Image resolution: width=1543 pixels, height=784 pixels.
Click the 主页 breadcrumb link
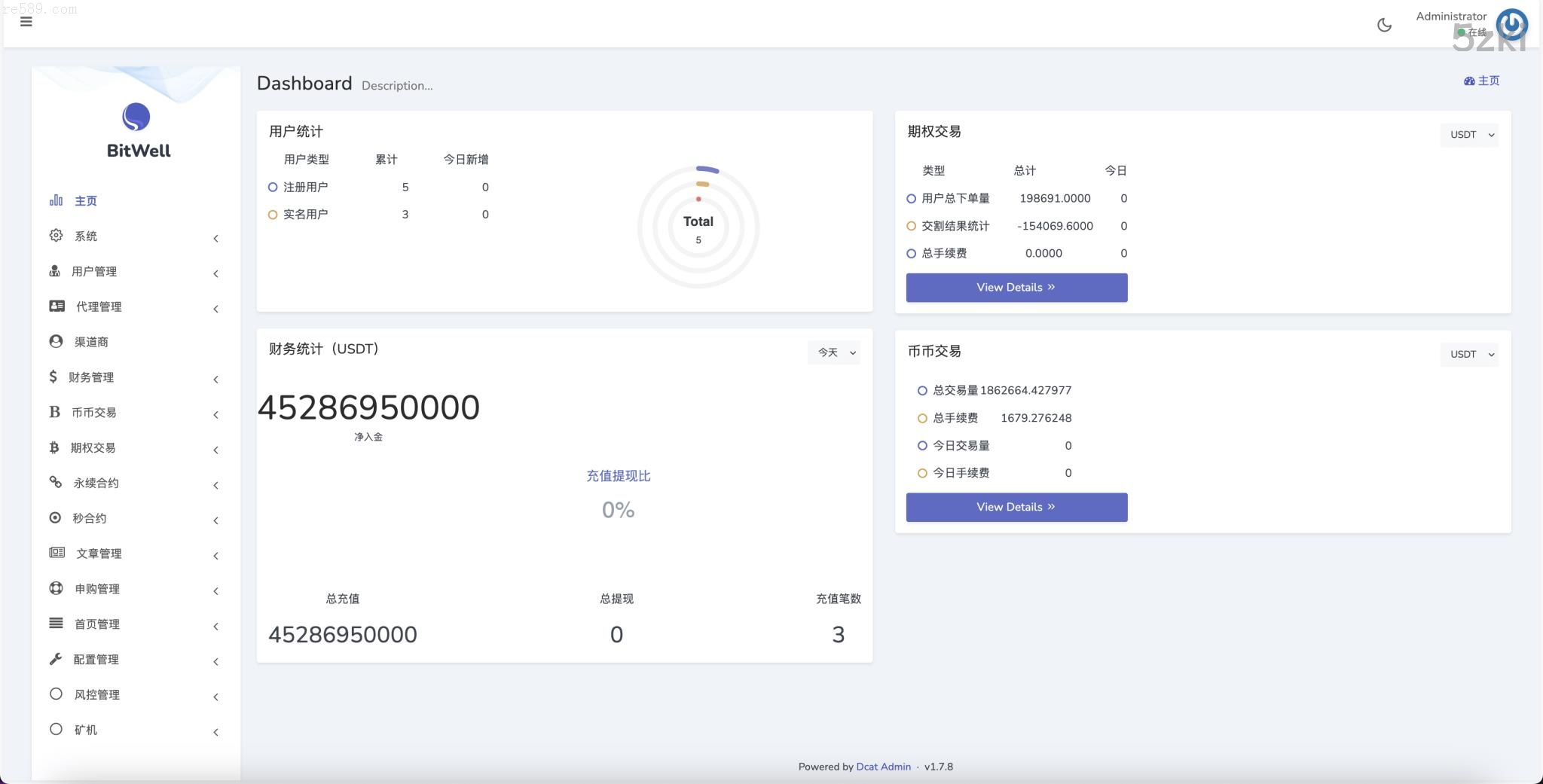click(x=1482, y=81)
